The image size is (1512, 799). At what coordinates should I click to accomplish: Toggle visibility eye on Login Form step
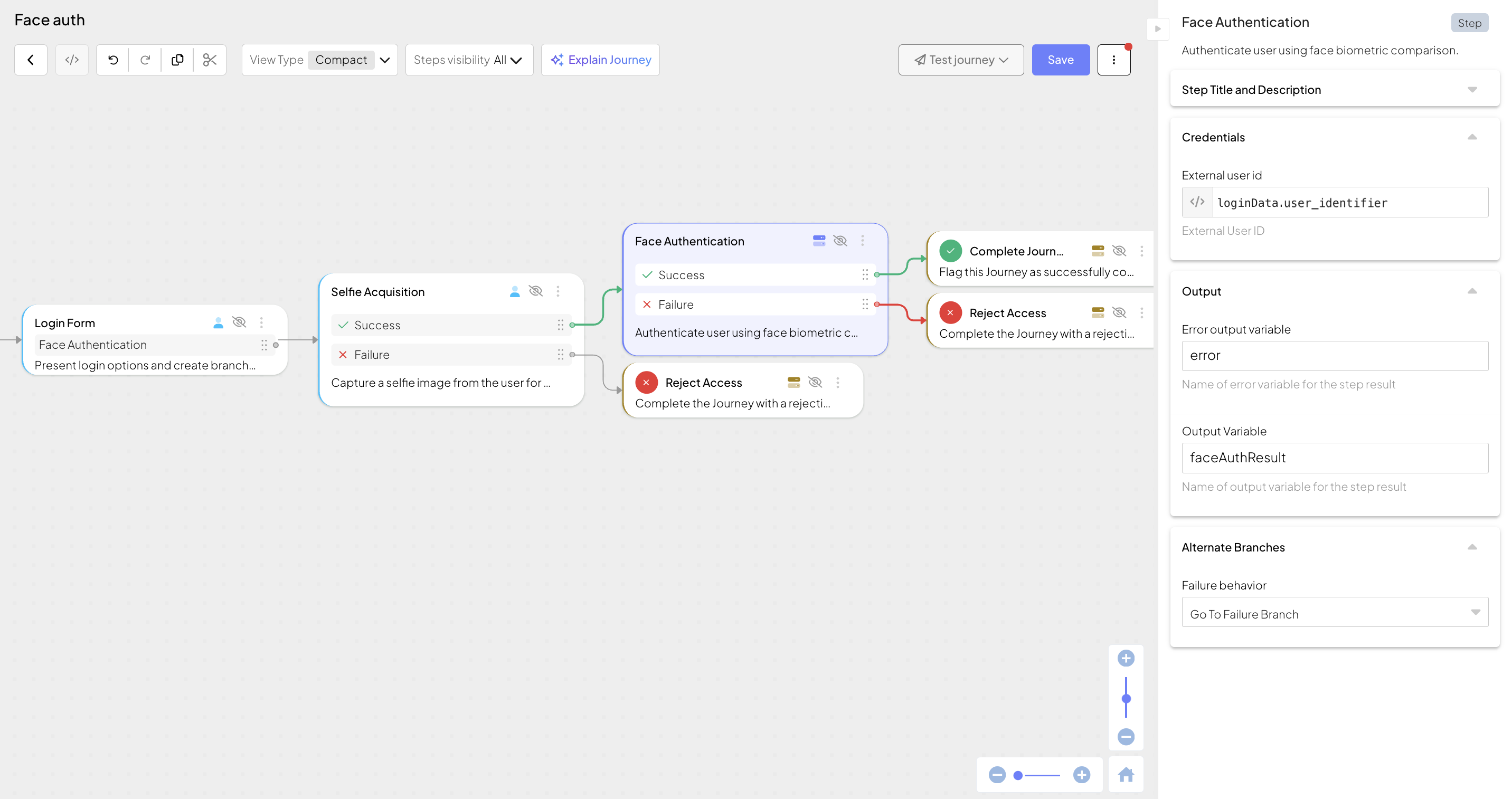click(x=239, y=322)
